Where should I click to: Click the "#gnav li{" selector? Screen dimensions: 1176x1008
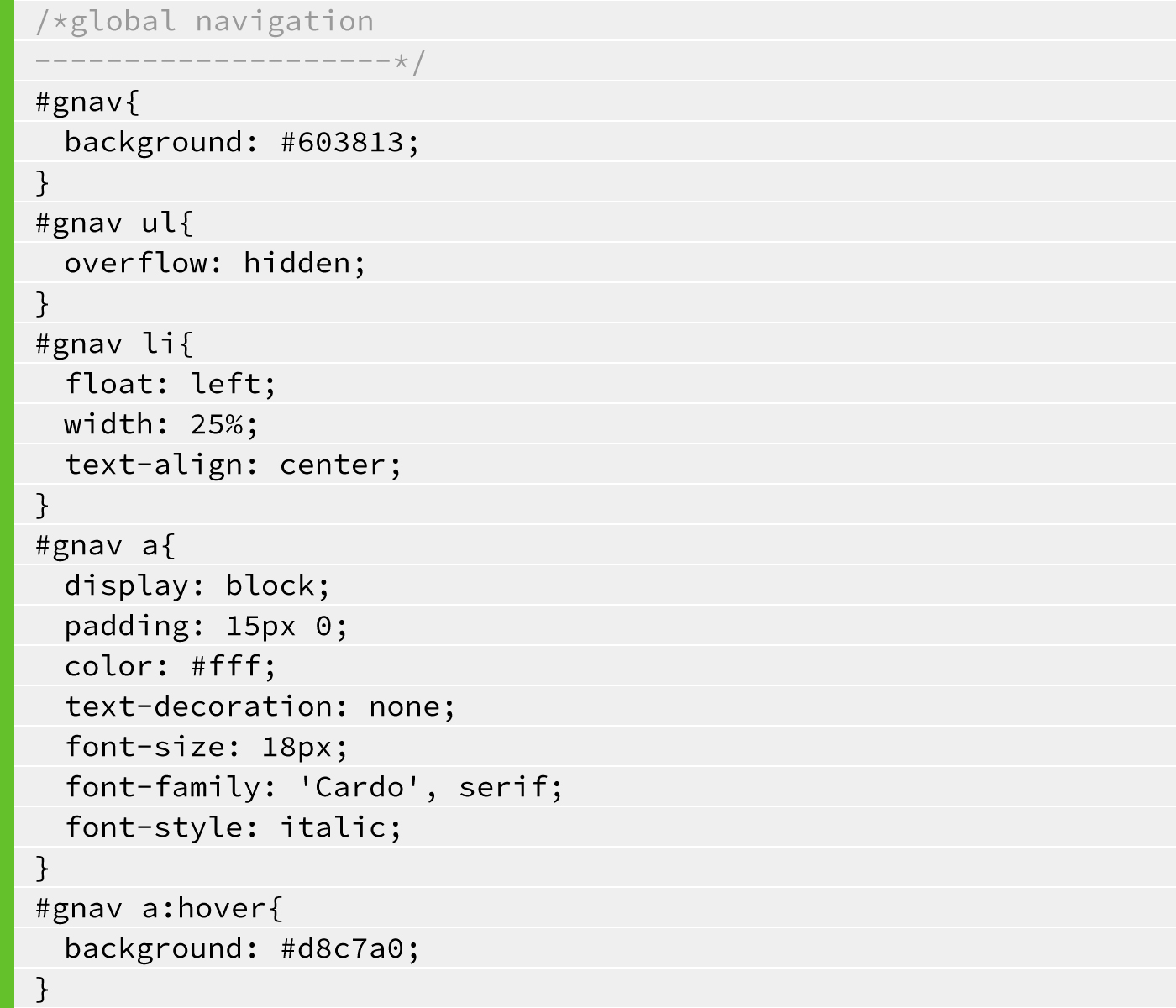click(114, 344)
